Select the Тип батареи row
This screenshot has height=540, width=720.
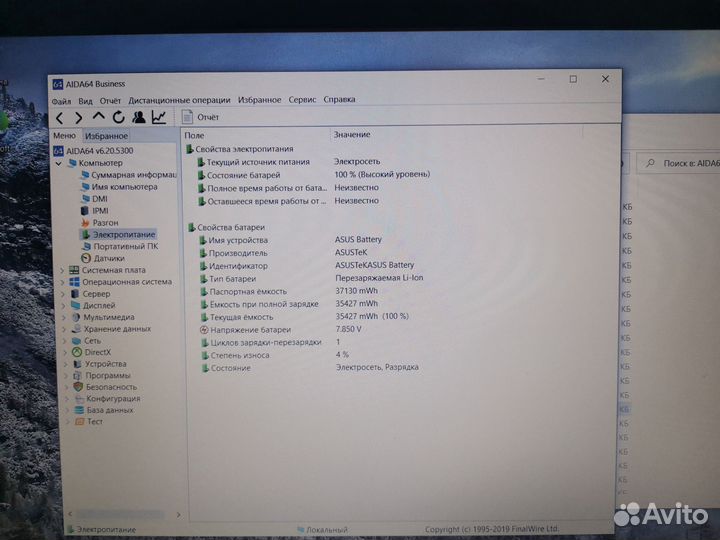314,278
